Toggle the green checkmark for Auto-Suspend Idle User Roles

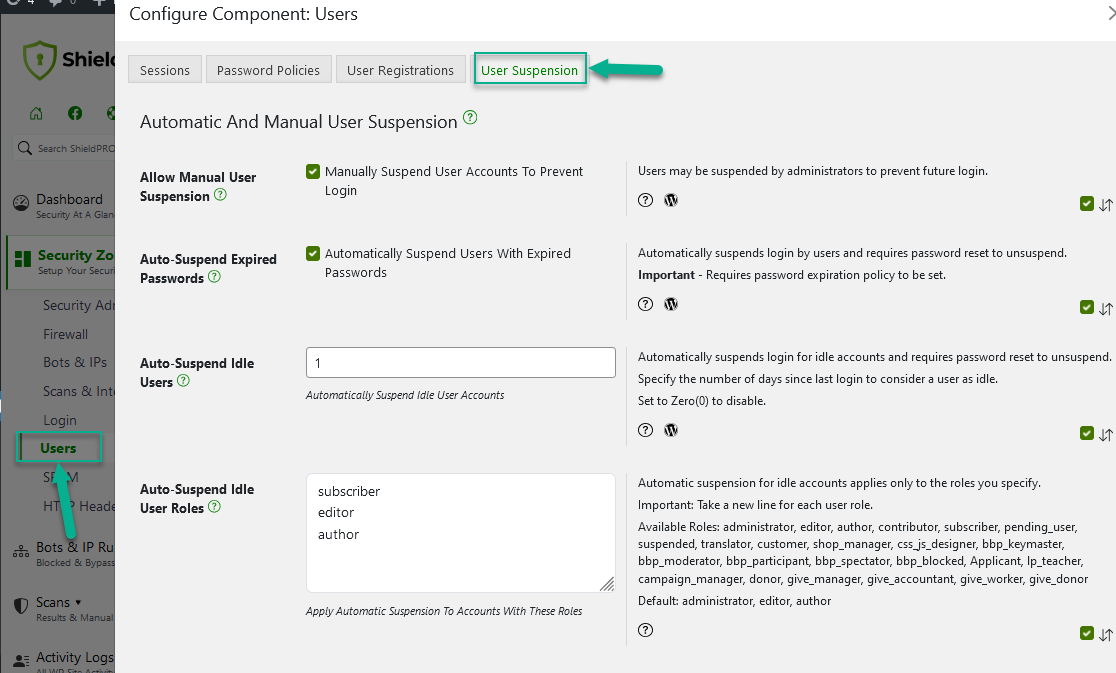1087,633
